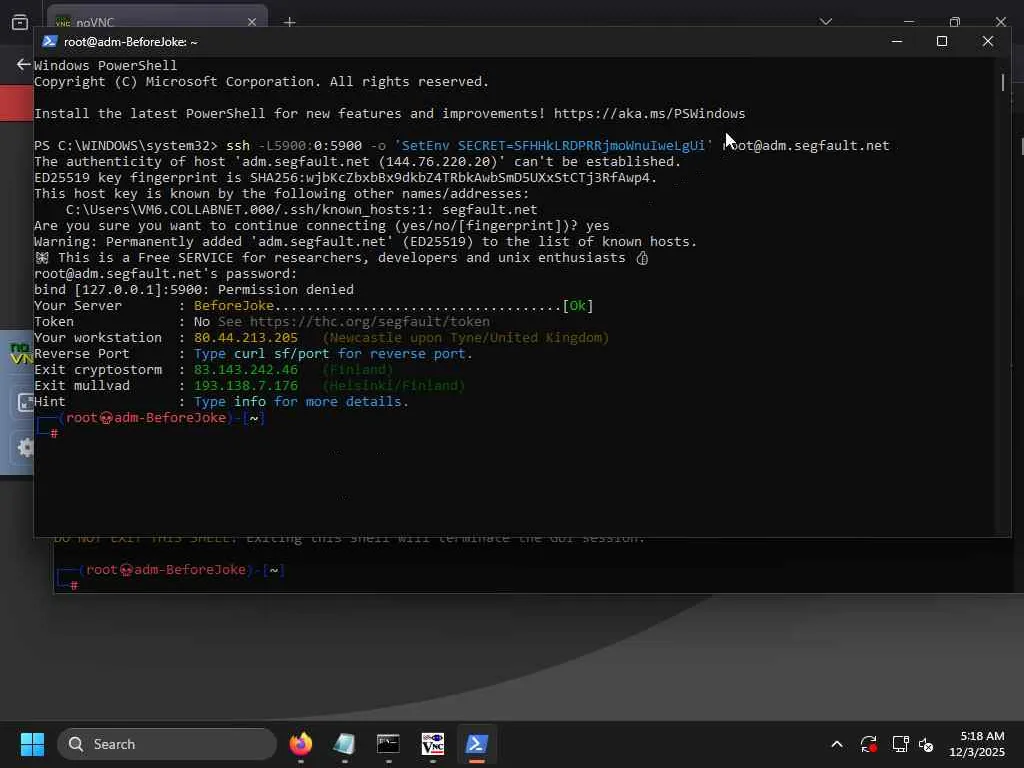1024x768 pixels.
Task: Click the SHA256 key fingerprint line
Action: point(345,177)
